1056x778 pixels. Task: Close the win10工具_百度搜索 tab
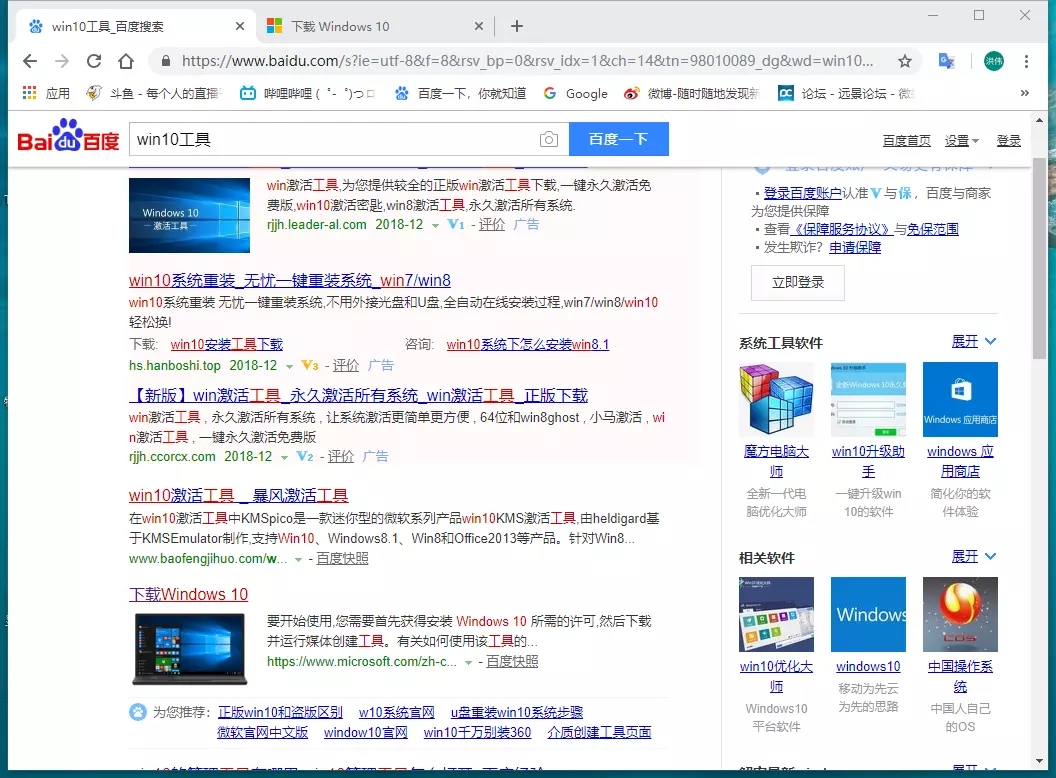pos(240,26)
